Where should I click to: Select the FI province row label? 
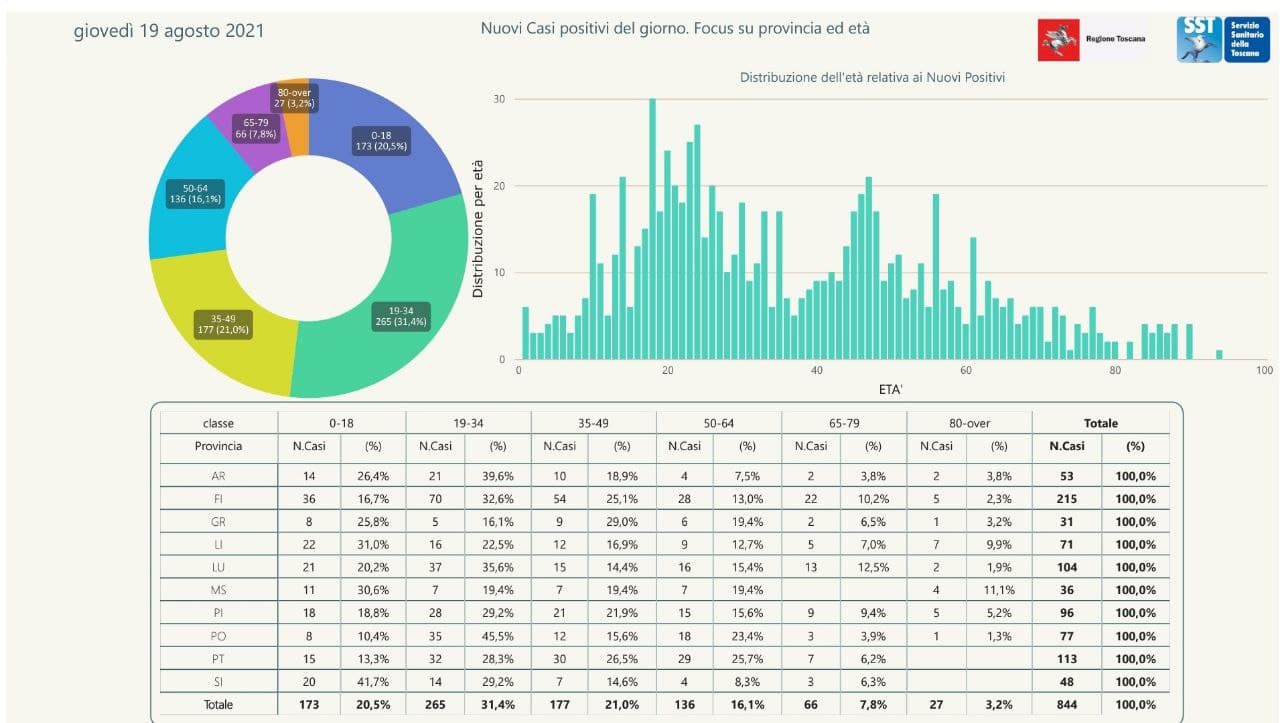pyautogui.click(x=218, y=498)
